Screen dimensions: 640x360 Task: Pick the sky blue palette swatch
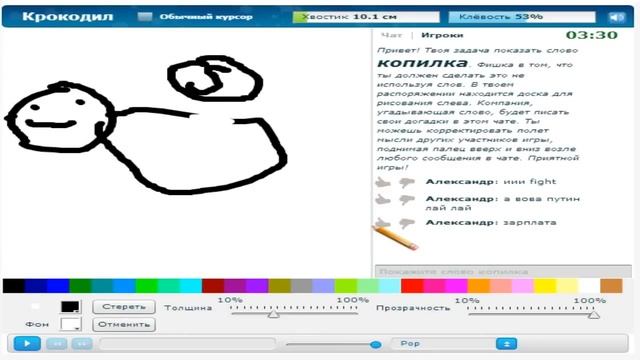(124, 286)
